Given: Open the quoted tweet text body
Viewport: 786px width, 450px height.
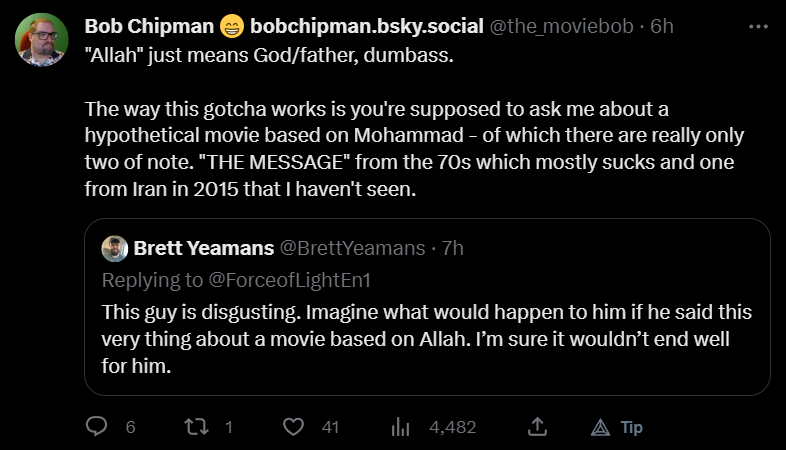Looking at the screenshot, I should tap(426, 338).
